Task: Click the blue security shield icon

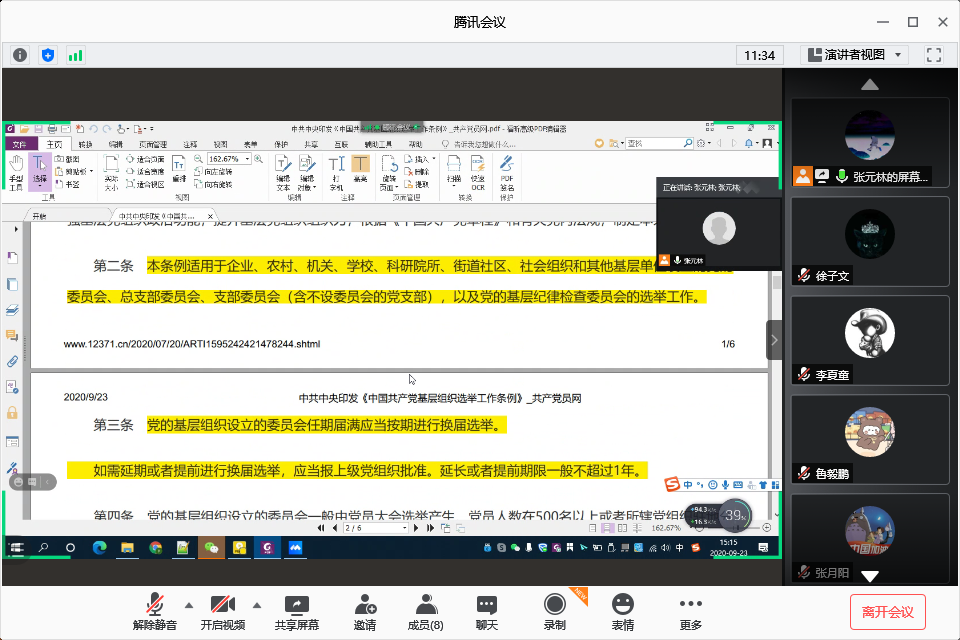Action: point(47,55)
